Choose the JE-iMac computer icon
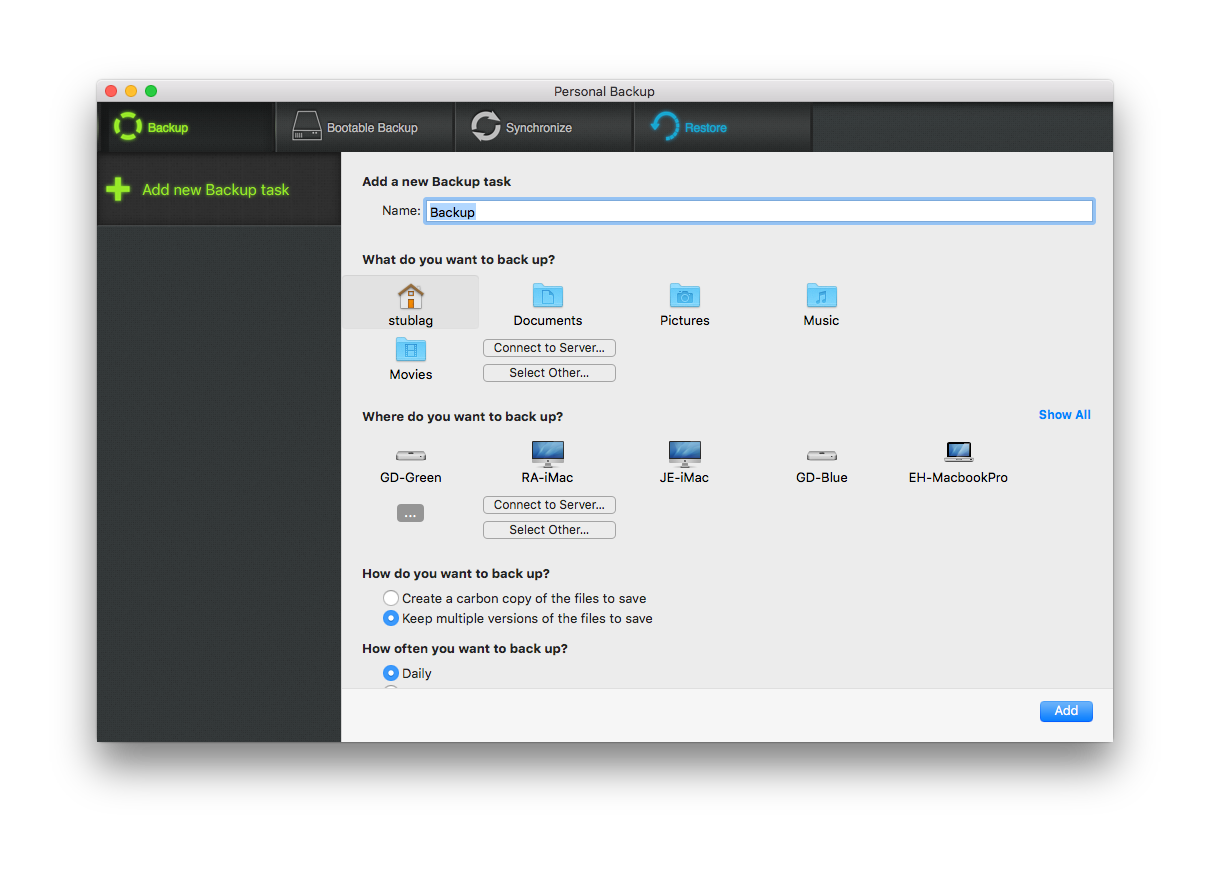1210x870 pixels. (685, 453)
